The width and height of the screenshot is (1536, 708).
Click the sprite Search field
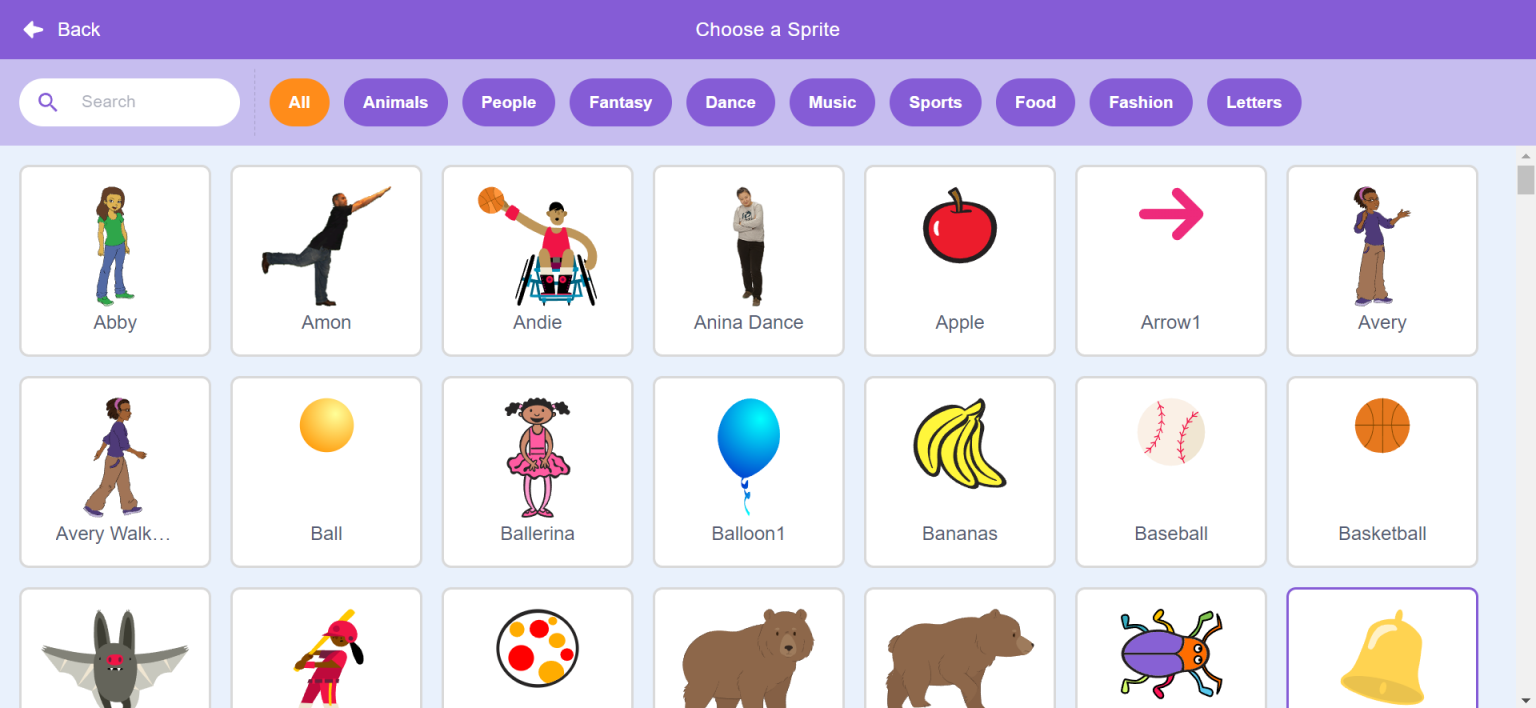click(x=130, y=102)
